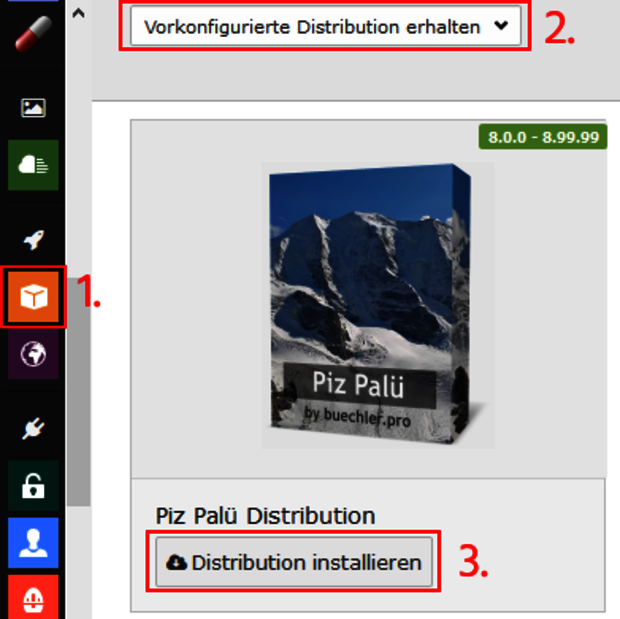Click the globe icon in sidebar
Screen dimensions: 620x619
pyautogui.click(x=33, y=354)
